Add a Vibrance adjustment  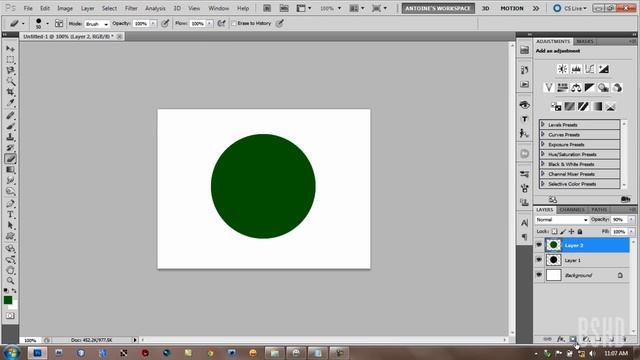click(x=549, y=87)
